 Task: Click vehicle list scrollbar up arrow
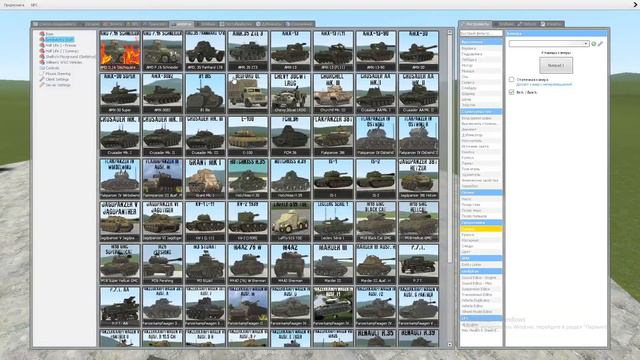(x=450, y=32)
